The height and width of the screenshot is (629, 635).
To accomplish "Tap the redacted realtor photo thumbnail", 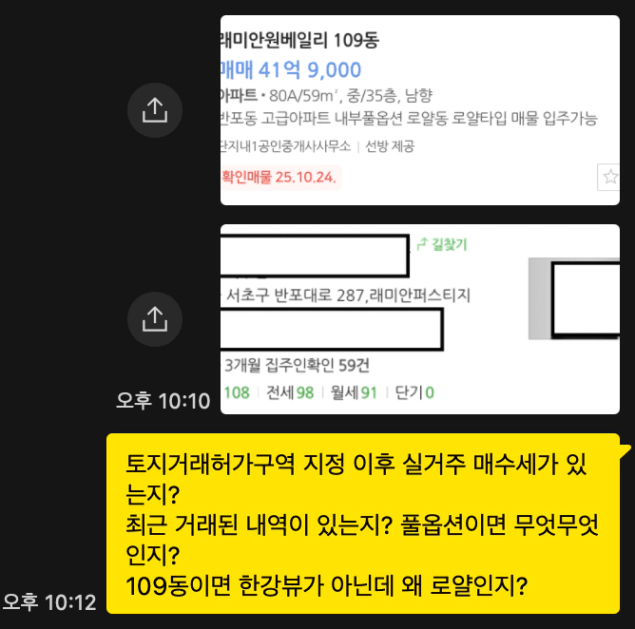I will tap(574, 299).
